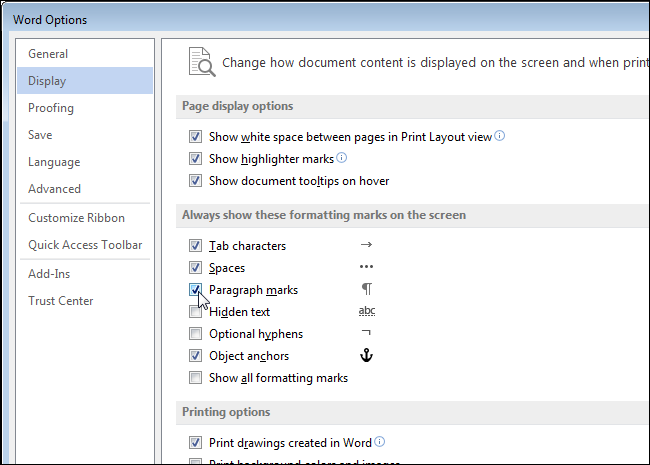Open the Trust Center section
Image resolution: width=650 pixels, height=465 pixels.
pos(60,301)
